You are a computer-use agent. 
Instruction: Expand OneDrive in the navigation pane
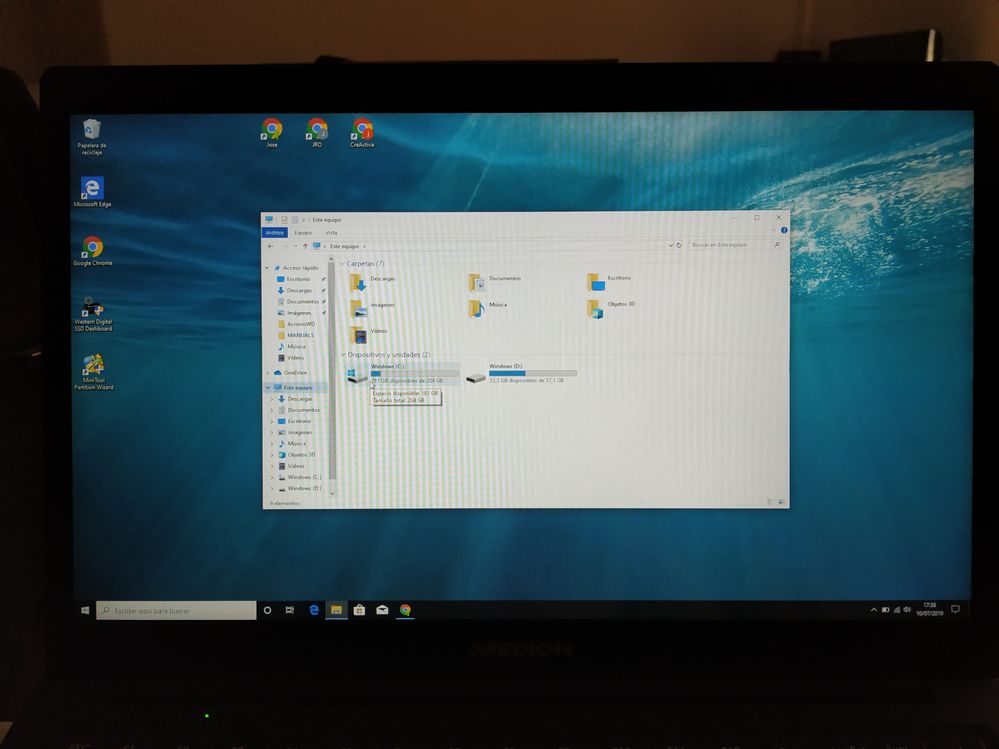pyautogui.click(x=268, y=373)
